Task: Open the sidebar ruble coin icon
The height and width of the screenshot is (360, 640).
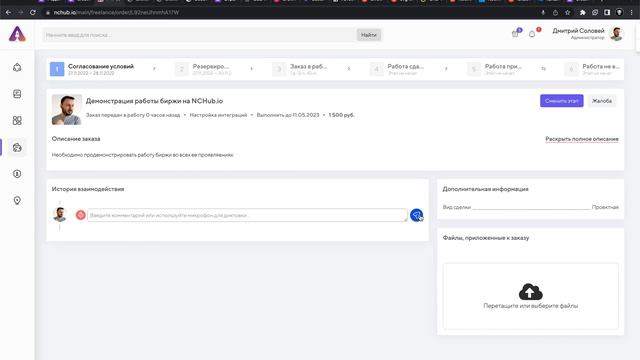Action: 17,174
